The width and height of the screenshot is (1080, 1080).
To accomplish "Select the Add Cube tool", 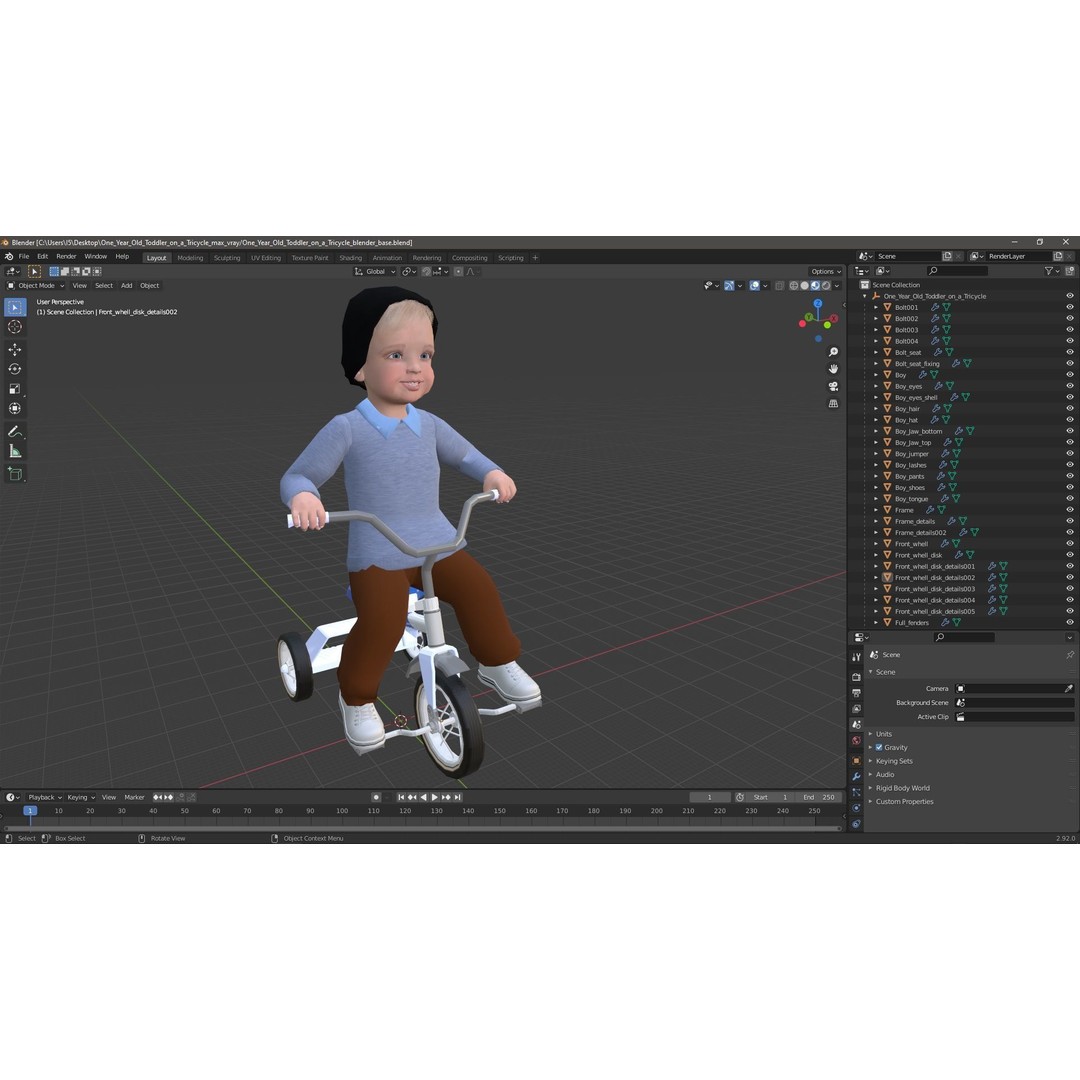I will (x=14, y=474).
